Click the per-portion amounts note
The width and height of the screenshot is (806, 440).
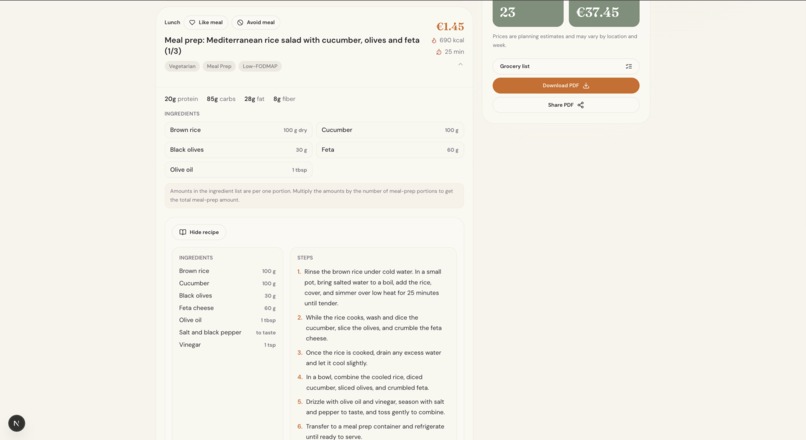click(x=314, y=195)
